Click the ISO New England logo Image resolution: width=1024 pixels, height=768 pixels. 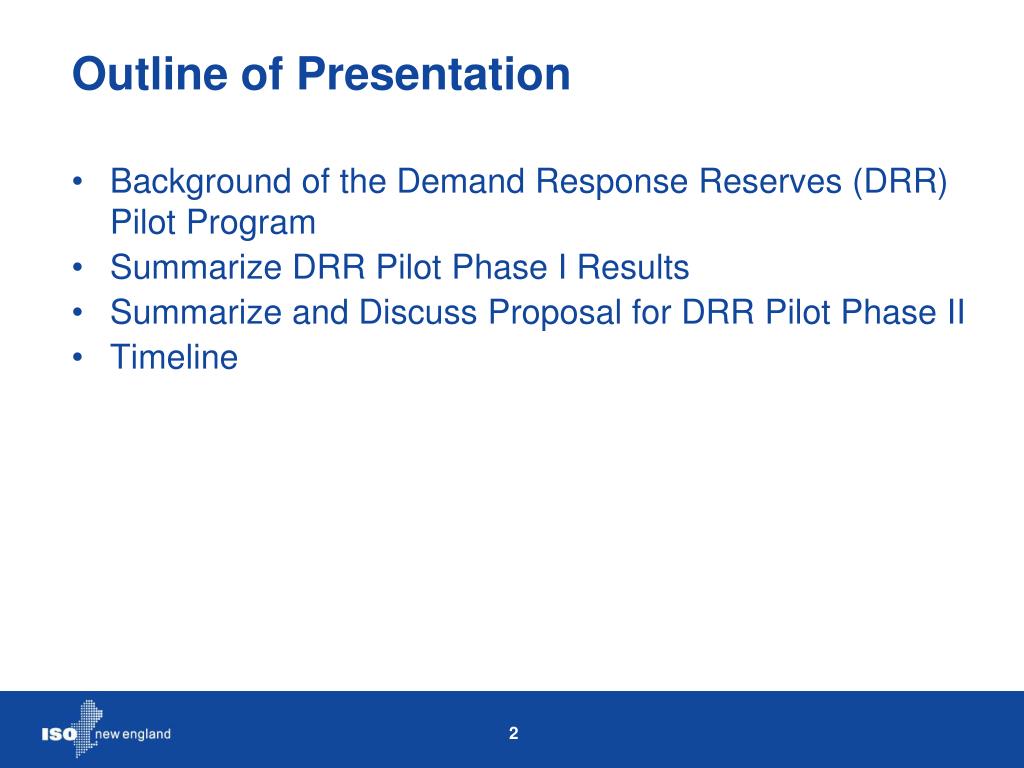click(106, 729)
